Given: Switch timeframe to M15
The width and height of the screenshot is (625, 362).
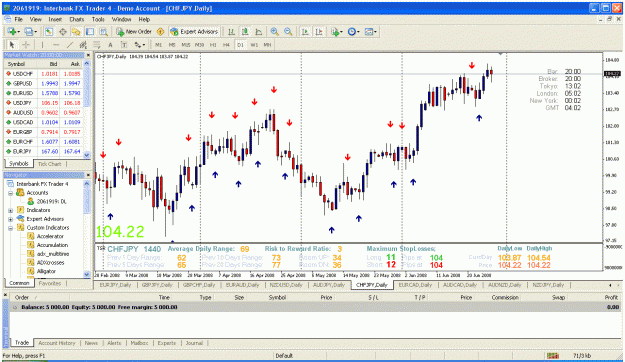Looking at the screenshot, I should click(x=186, y=45).
